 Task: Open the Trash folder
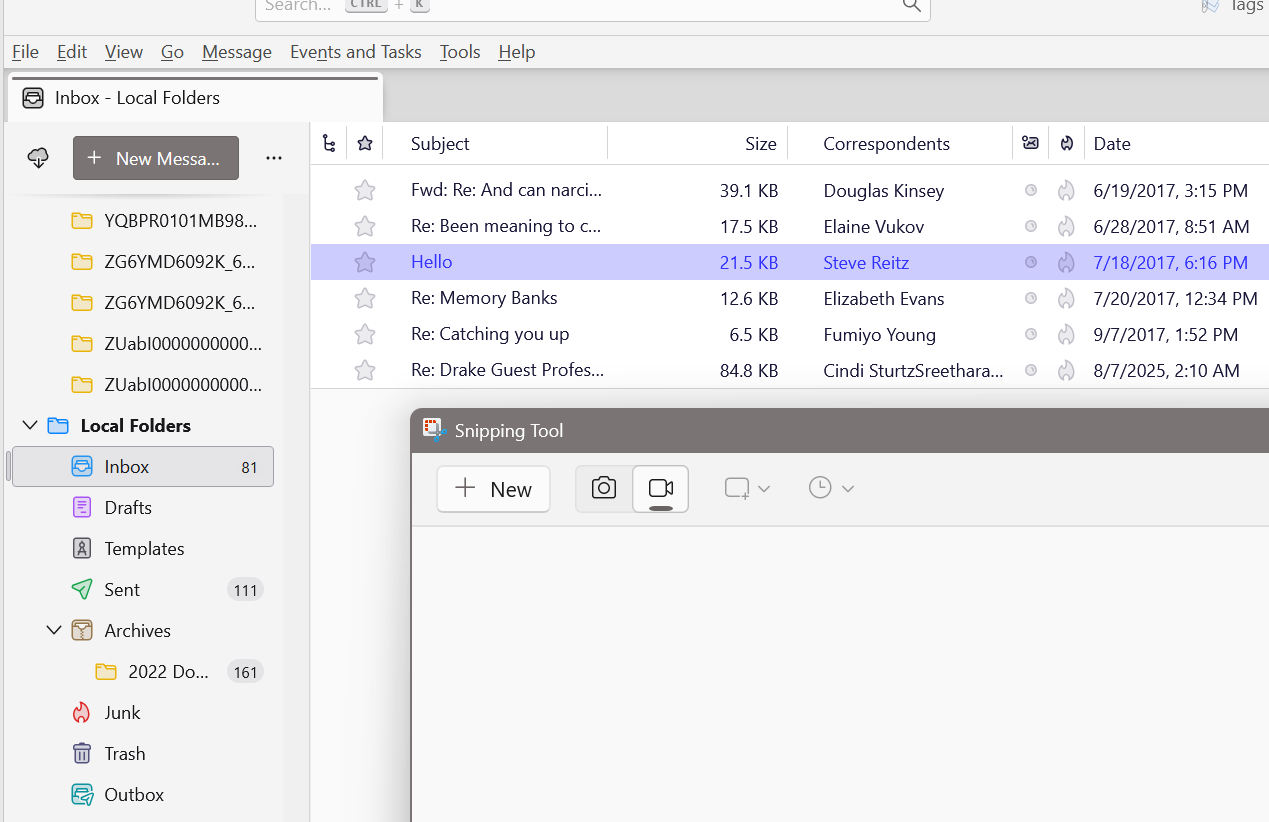coord(124,754)
